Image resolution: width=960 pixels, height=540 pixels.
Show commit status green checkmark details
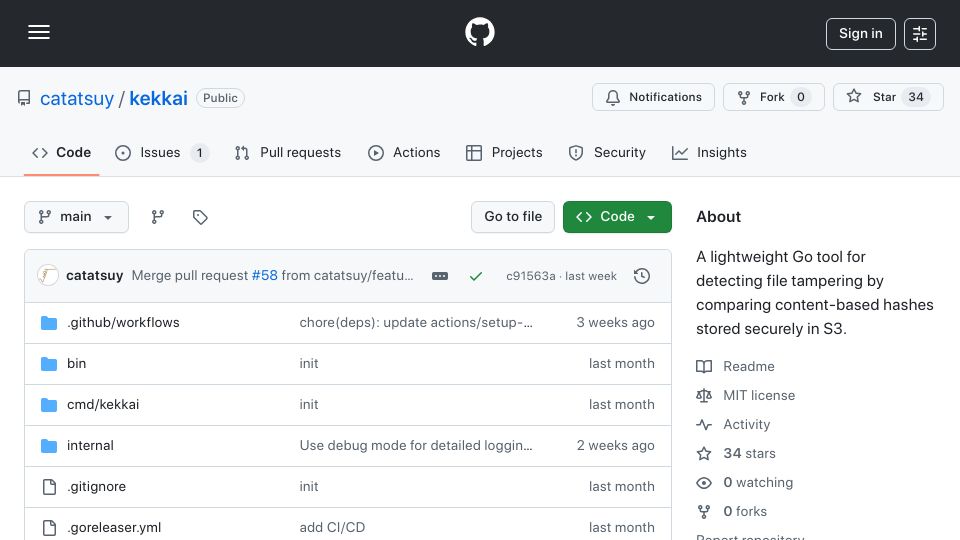[x=476, y=276]
